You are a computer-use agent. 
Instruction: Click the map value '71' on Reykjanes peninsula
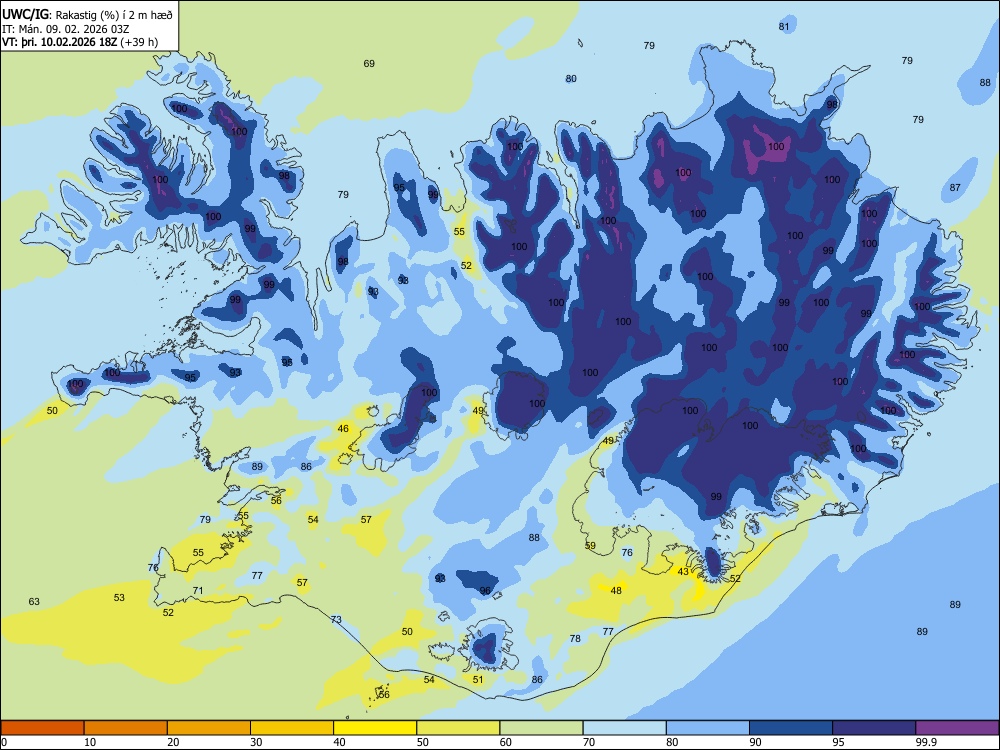coord(198,591)
